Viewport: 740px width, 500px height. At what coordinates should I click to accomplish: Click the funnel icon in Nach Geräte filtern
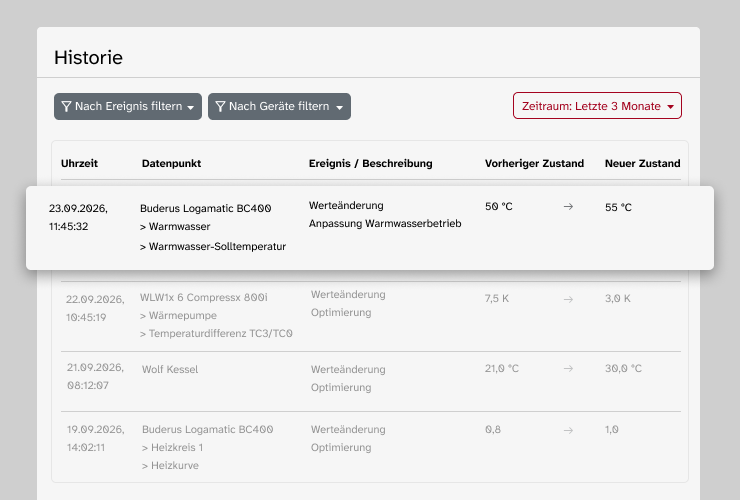click(220, 106)
